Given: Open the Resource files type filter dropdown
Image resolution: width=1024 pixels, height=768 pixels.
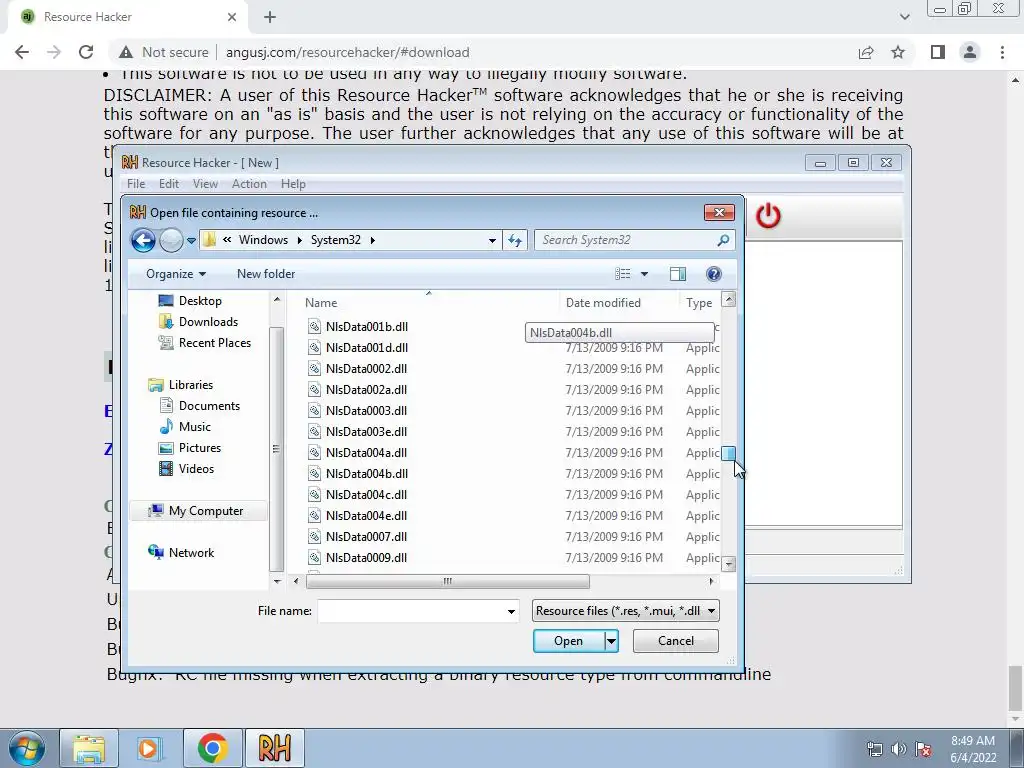Looking at the screenshot, I should click(626, 611).
